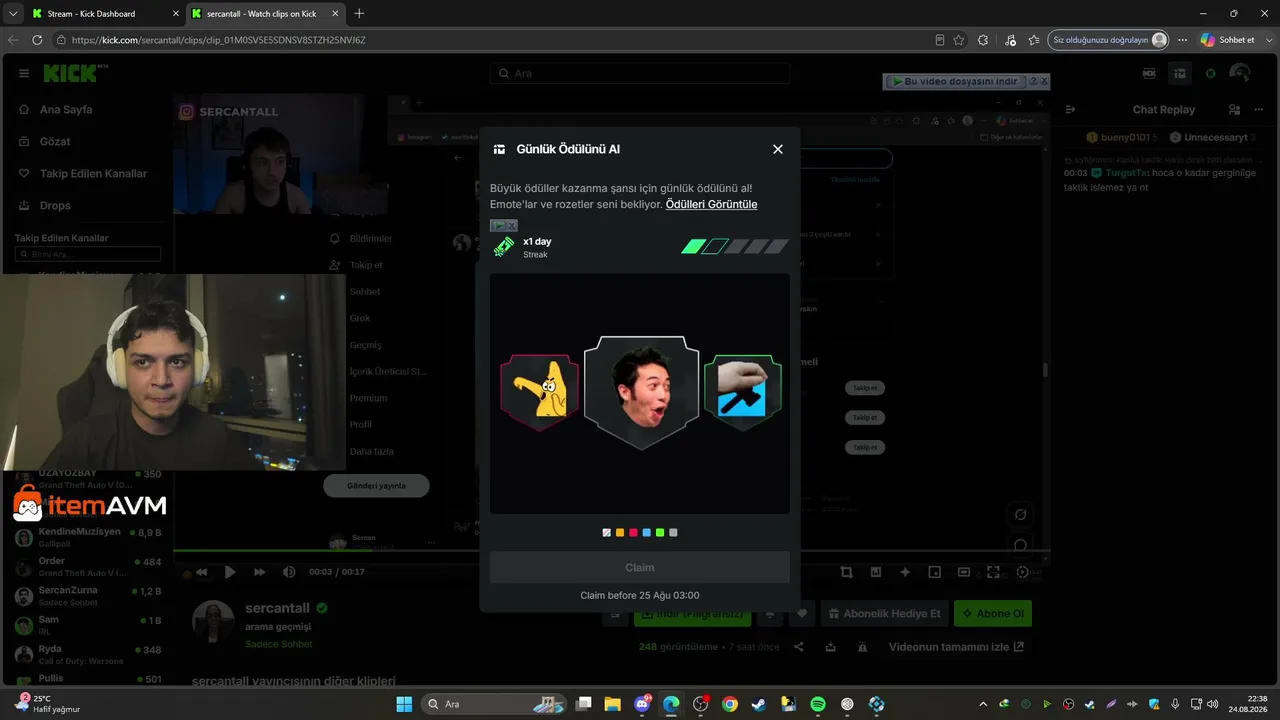
Task: Fast-forward the clip
Action: [260, 572]
